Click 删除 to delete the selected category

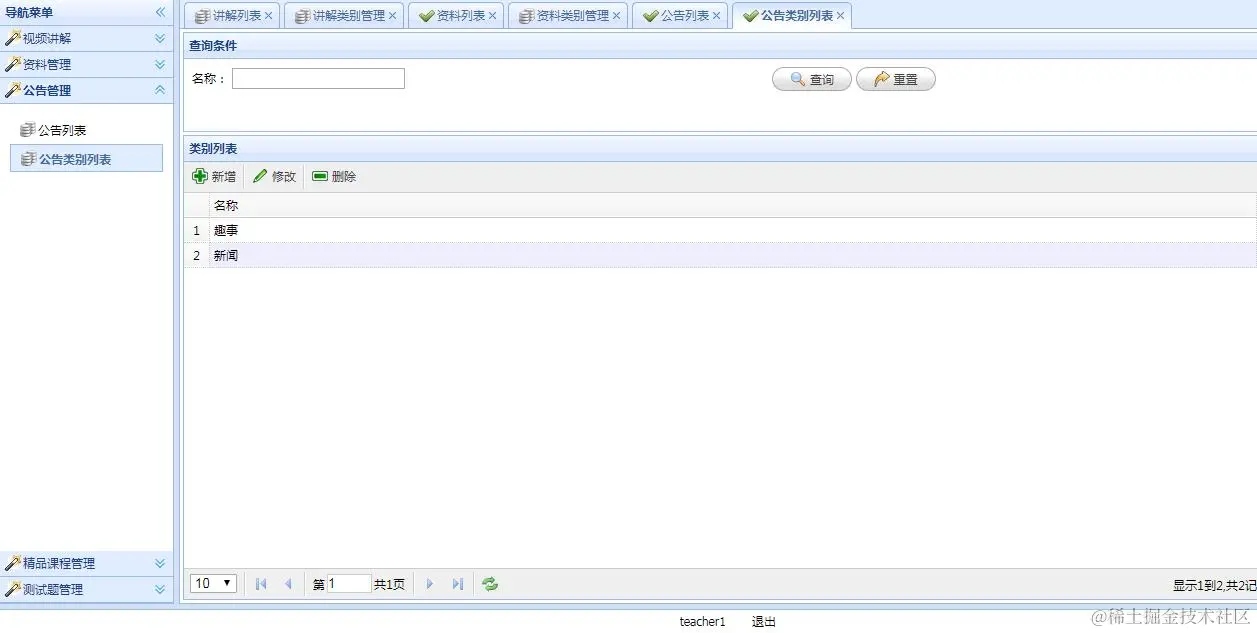[334, 176]
